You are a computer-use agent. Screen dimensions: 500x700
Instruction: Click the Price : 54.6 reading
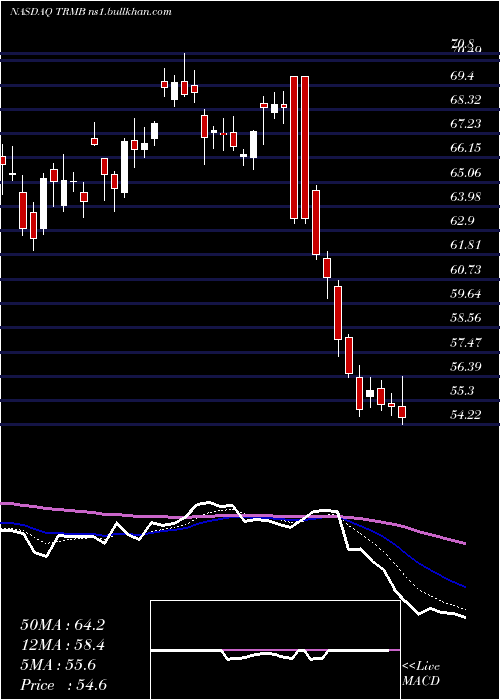coord(63,685)
